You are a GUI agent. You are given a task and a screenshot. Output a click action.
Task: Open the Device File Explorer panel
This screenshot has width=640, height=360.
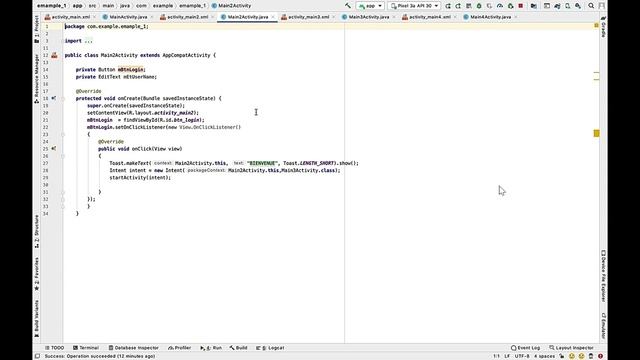point(603,276)
